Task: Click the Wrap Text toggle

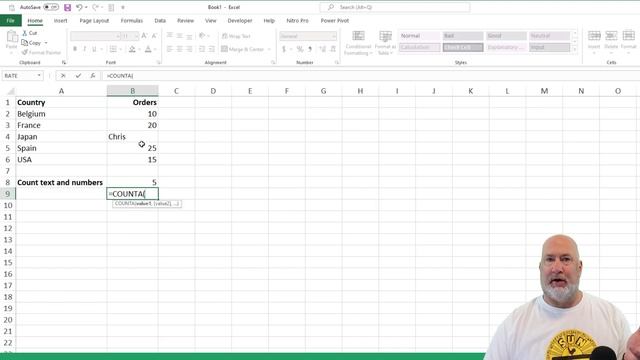Action: (x=236, y=36)
